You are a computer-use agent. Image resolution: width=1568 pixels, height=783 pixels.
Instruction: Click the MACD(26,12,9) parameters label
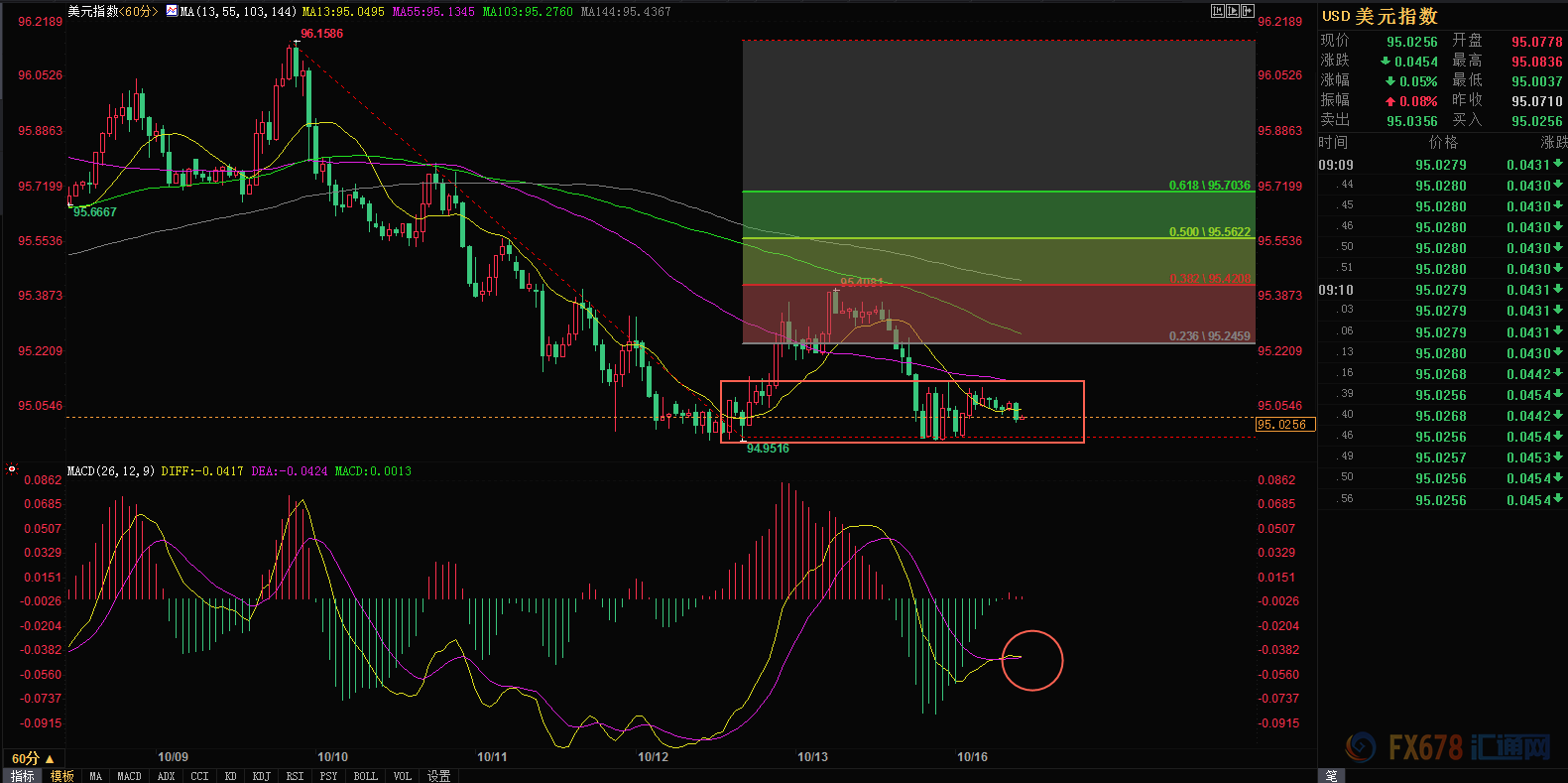point(110,471)
